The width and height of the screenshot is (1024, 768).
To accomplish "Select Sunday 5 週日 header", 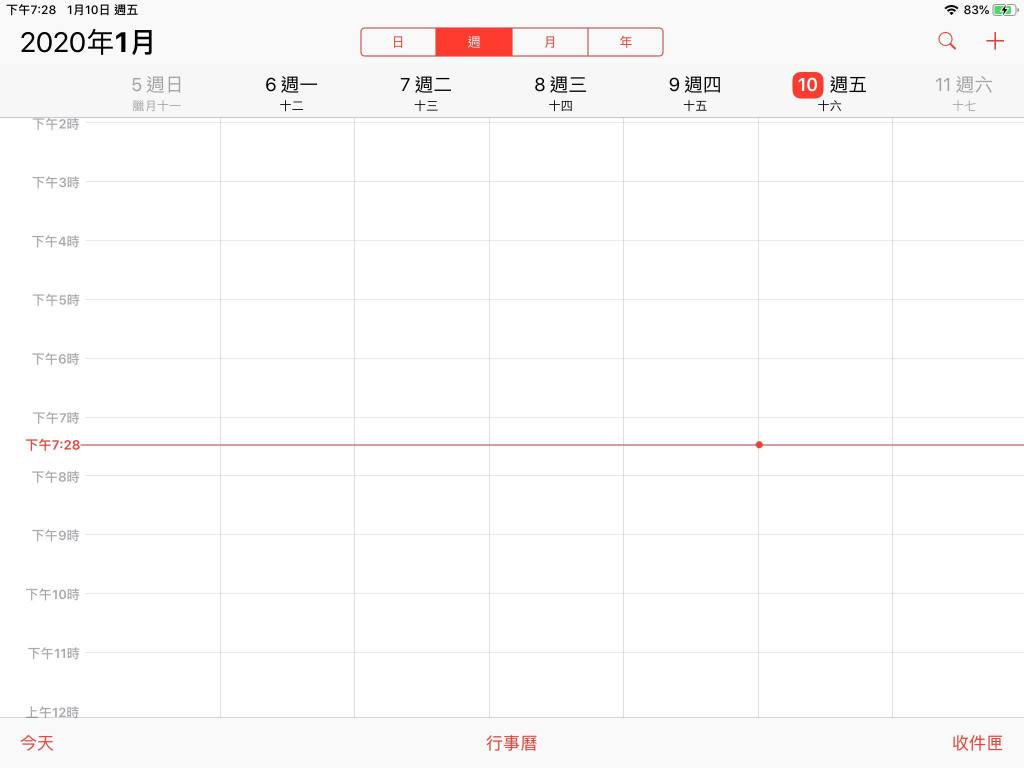I will 157,86.
